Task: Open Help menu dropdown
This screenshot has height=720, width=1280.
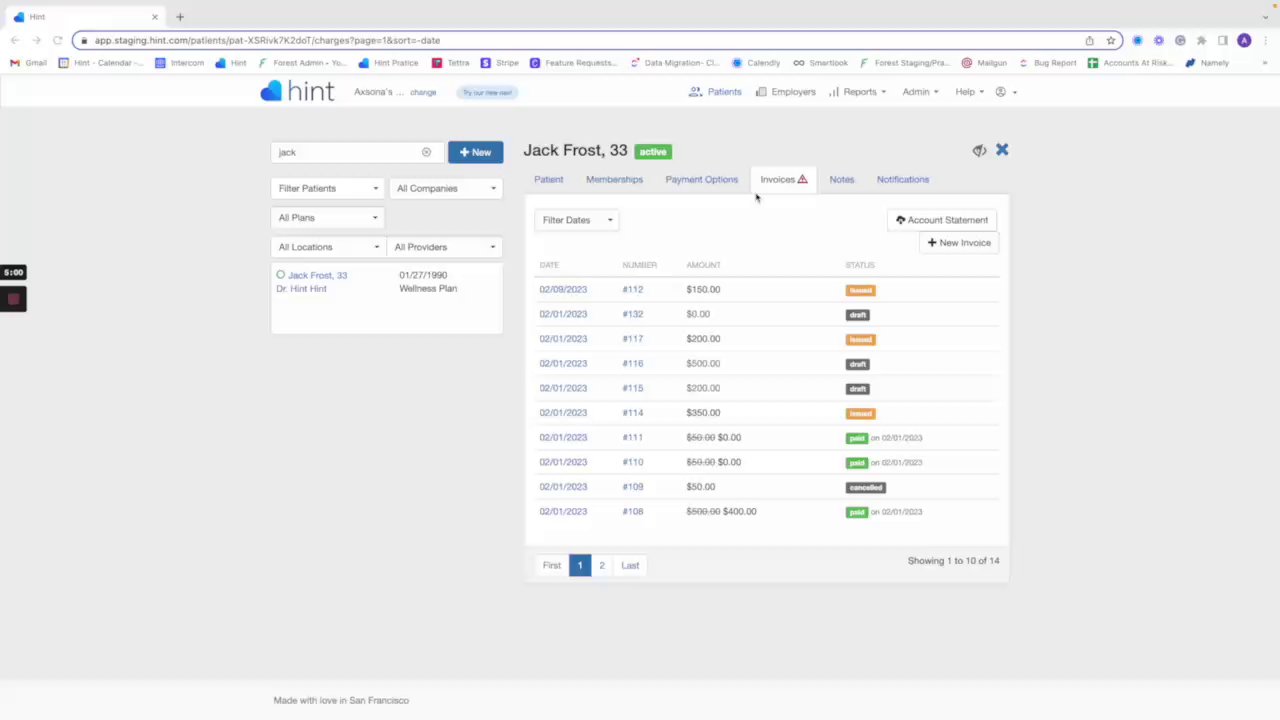Action: 969,92
